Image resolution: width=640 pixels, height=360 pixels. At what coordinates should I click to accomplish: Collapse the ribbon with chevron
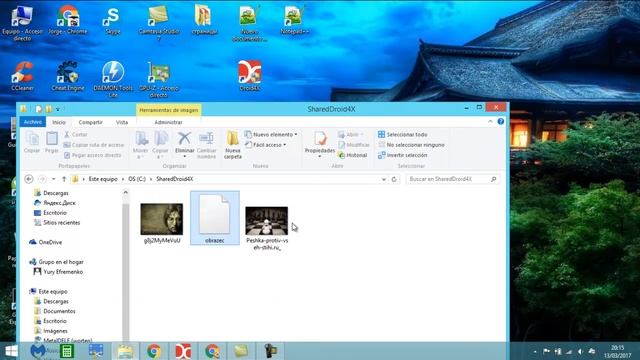[x=490, y=122]
